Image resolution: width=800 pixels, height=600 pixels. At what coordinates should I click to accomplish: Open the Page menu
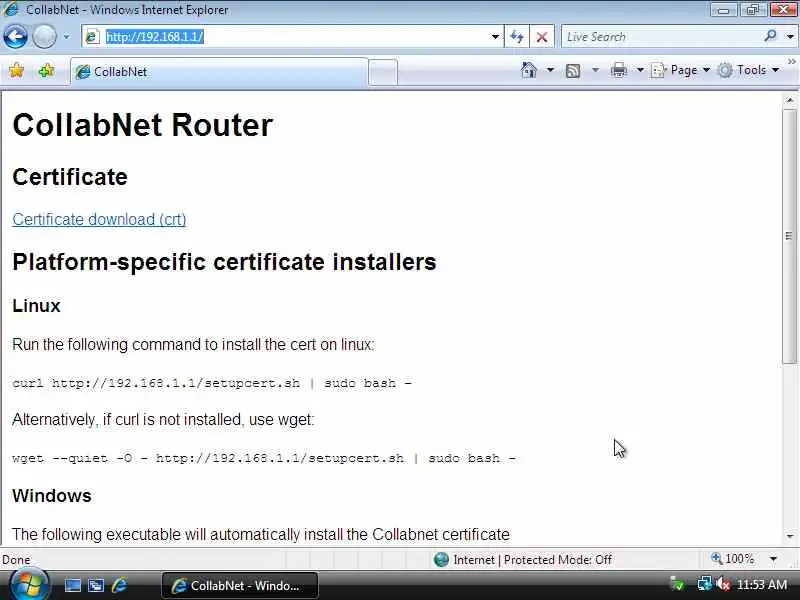coord(681,70)
